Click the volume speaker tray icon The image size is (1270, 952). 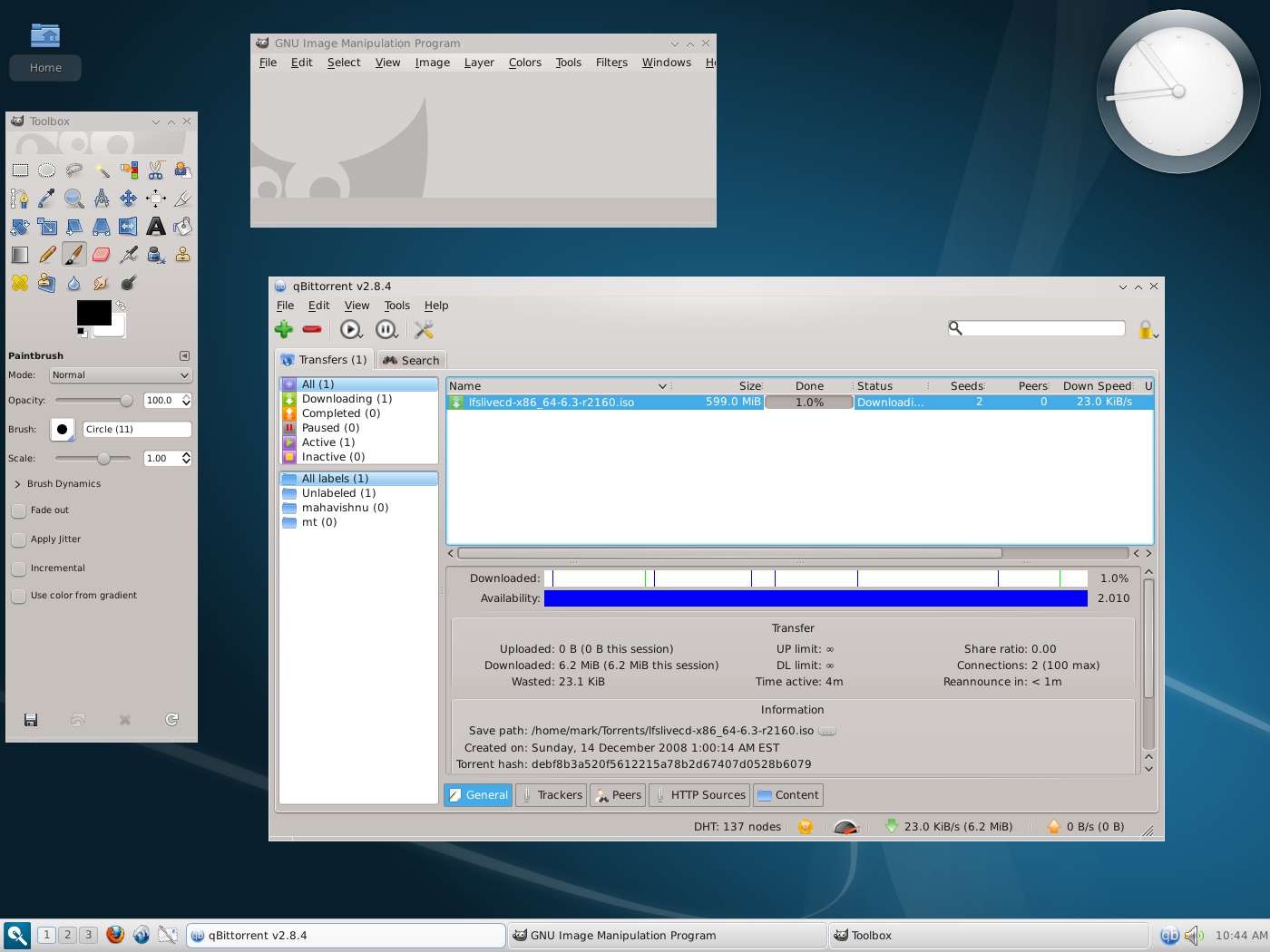tap(1194, 935)
